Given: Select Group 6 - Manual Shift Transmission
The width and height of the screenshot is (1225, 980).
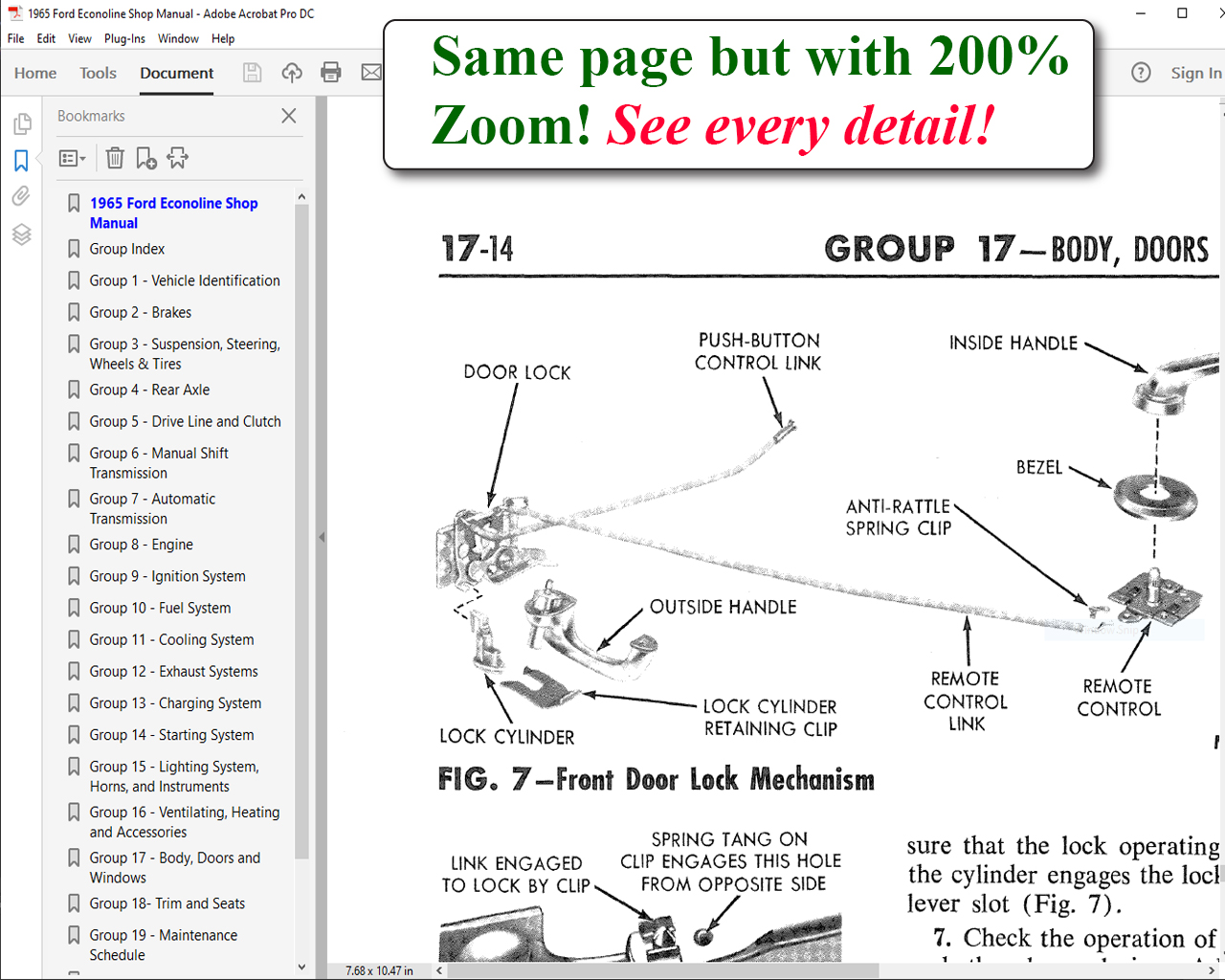Looking at the screenshot, I should click(x=159, y=462).
